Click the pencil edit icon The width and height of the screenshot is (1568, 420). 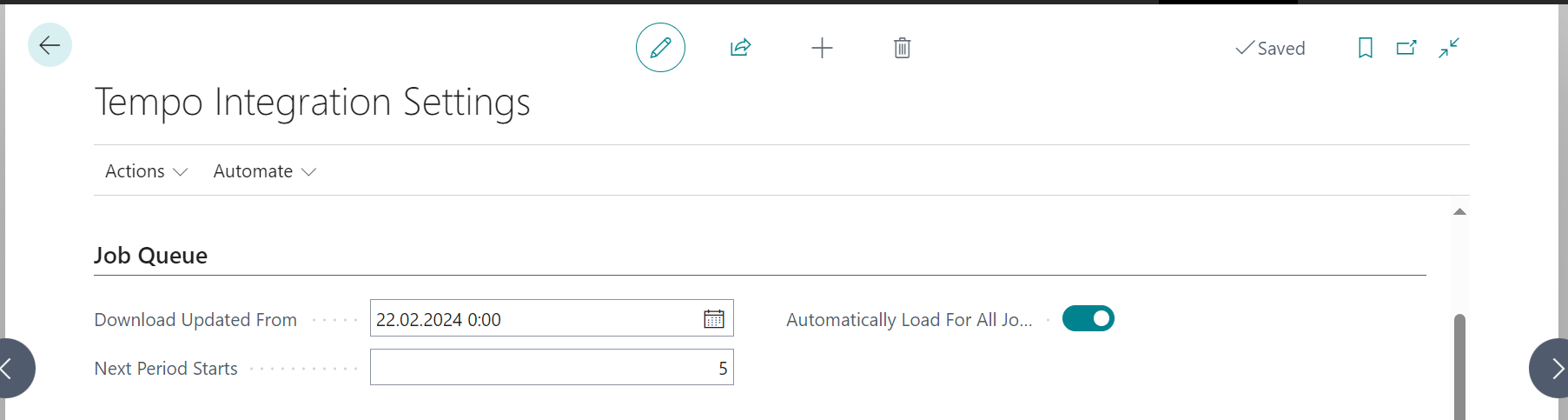660,48
